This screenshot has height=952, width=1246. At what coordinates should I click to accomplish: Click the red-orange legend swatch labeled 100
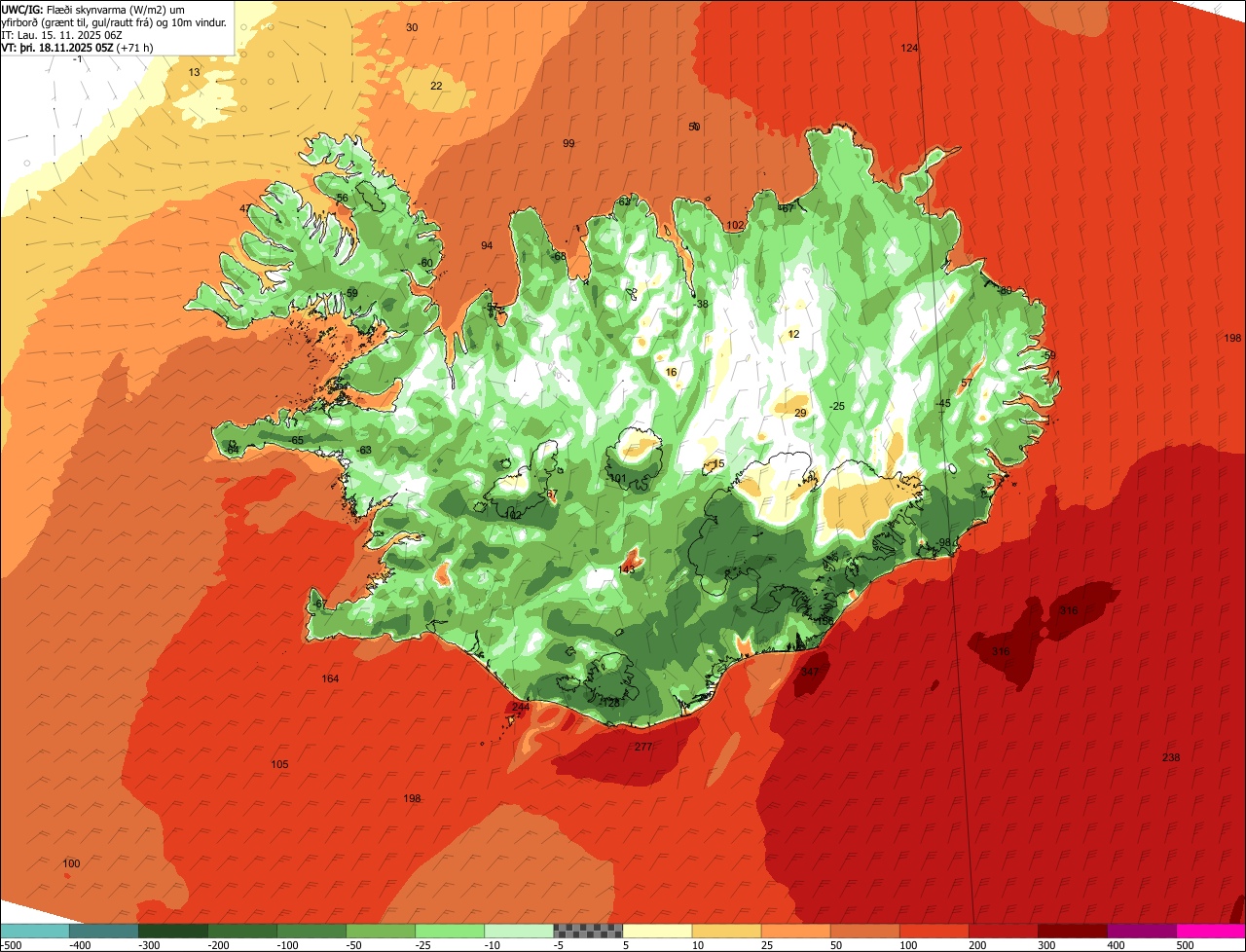933,931
